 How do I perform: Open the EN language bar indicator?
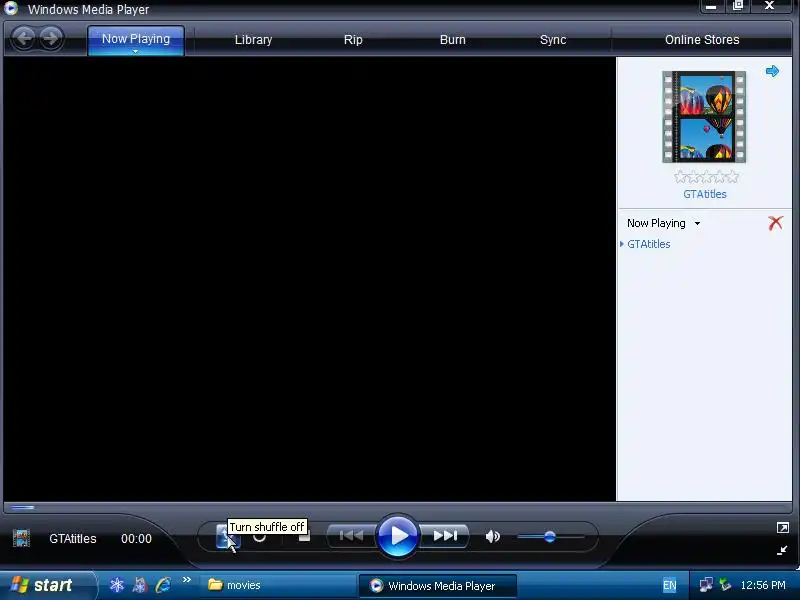coord(669,585)
